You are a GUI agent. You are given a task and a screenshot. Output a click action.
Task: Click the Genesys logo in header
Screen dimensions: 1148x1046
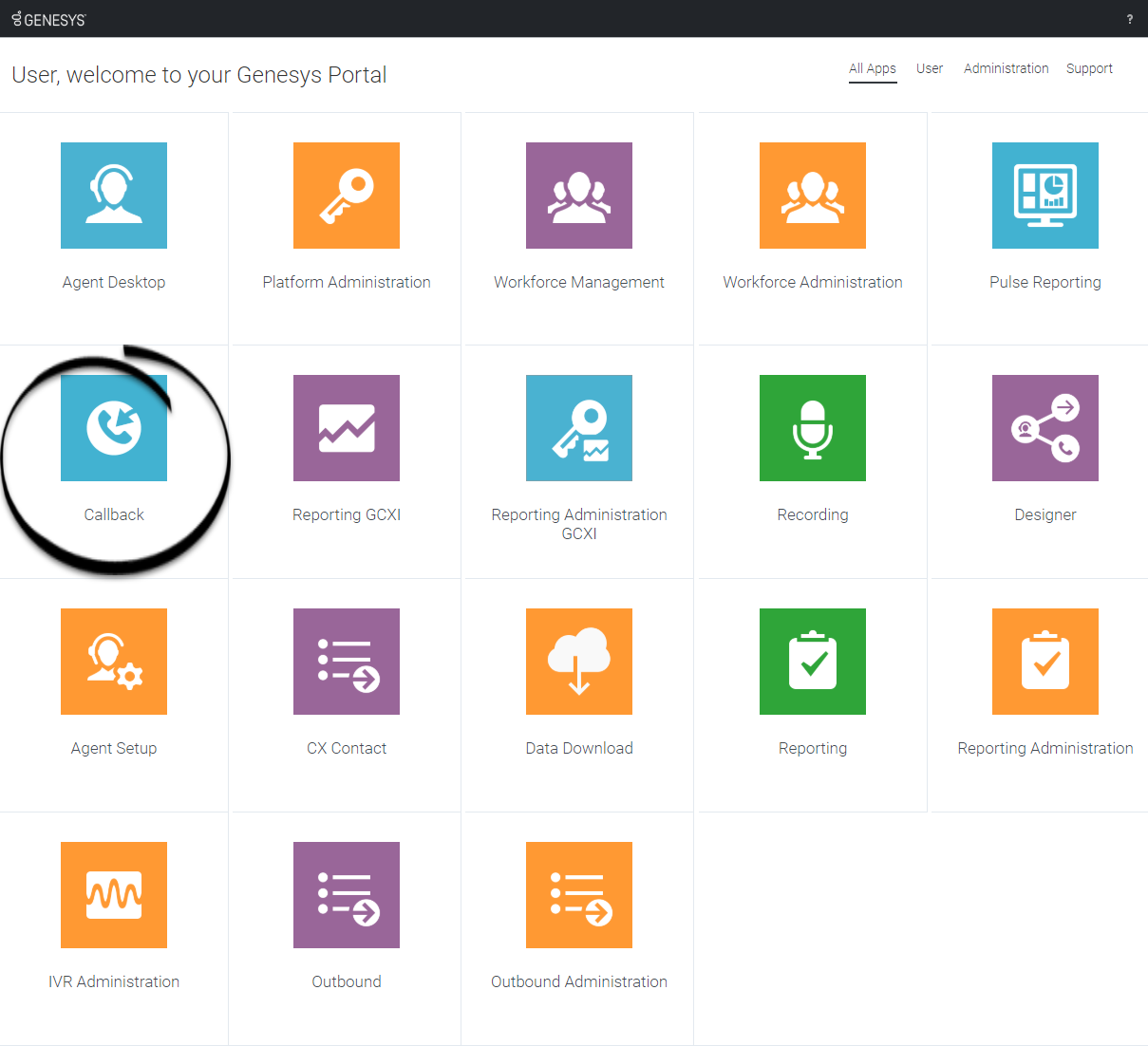pos(48,19)
